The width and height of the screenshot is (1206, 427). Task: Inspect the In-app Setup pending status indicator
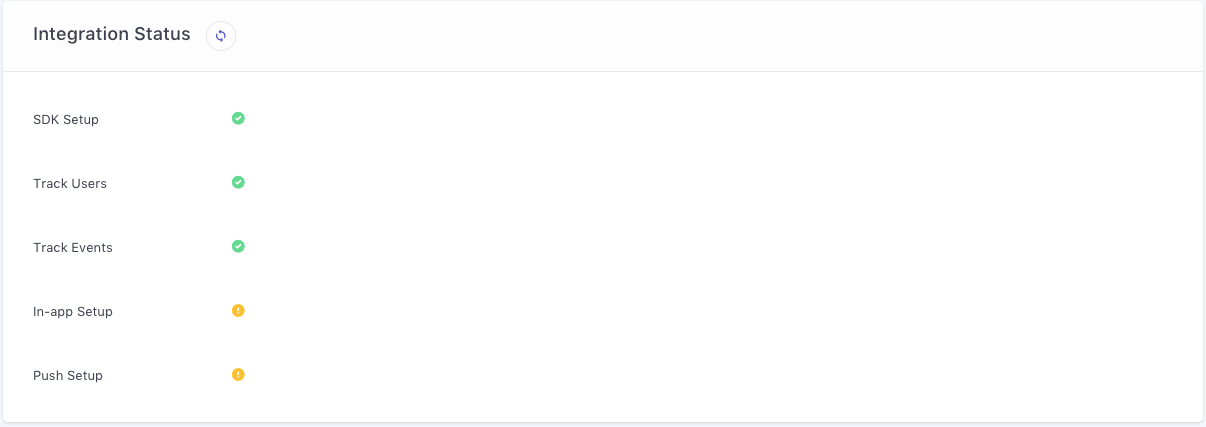(238, 310)
